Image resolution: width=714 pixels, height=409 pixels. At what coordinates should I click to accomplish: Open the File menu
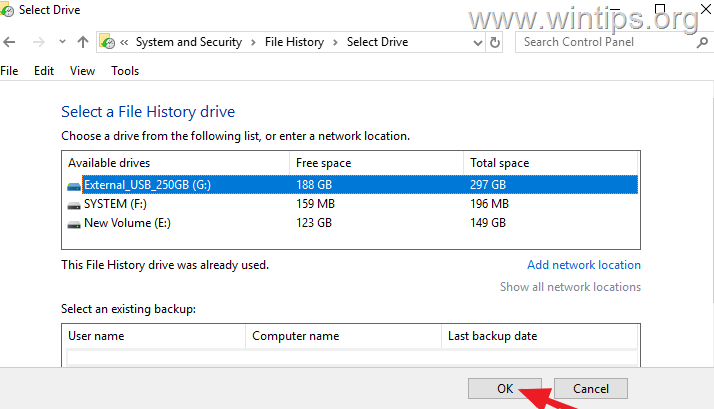[9, 71]
